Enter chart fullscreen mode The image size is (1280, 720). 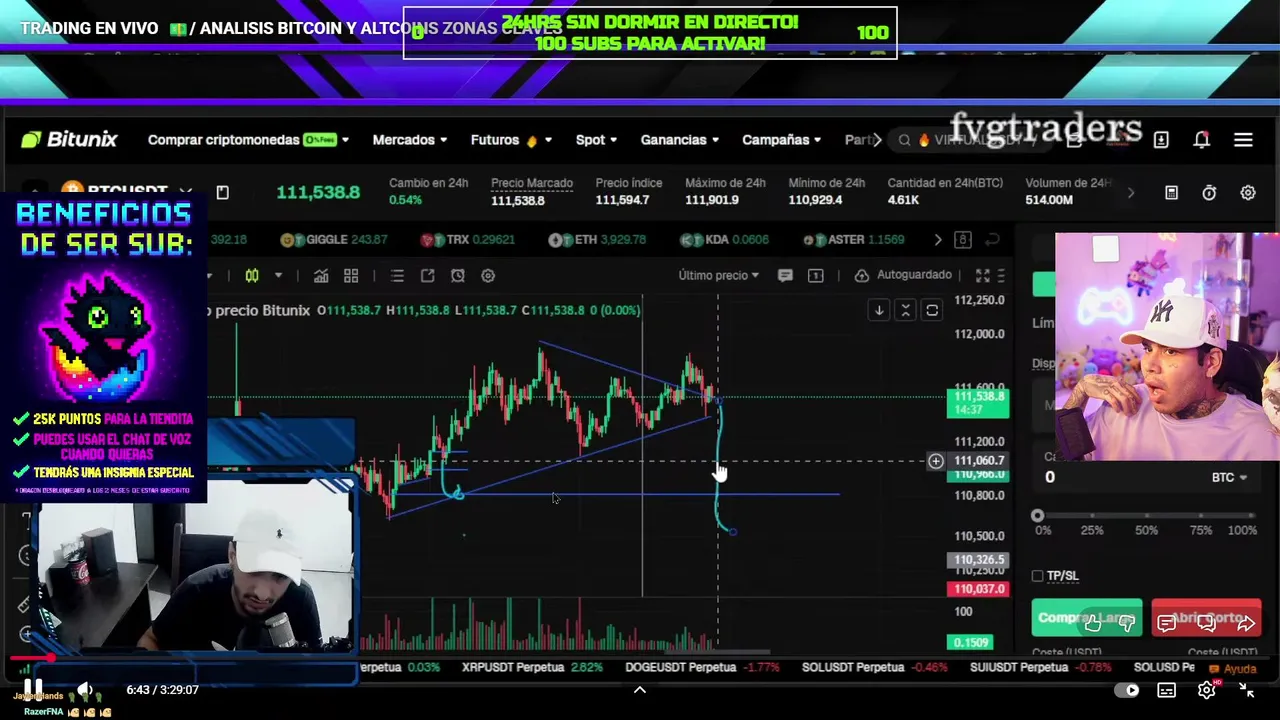pos(982,275)
